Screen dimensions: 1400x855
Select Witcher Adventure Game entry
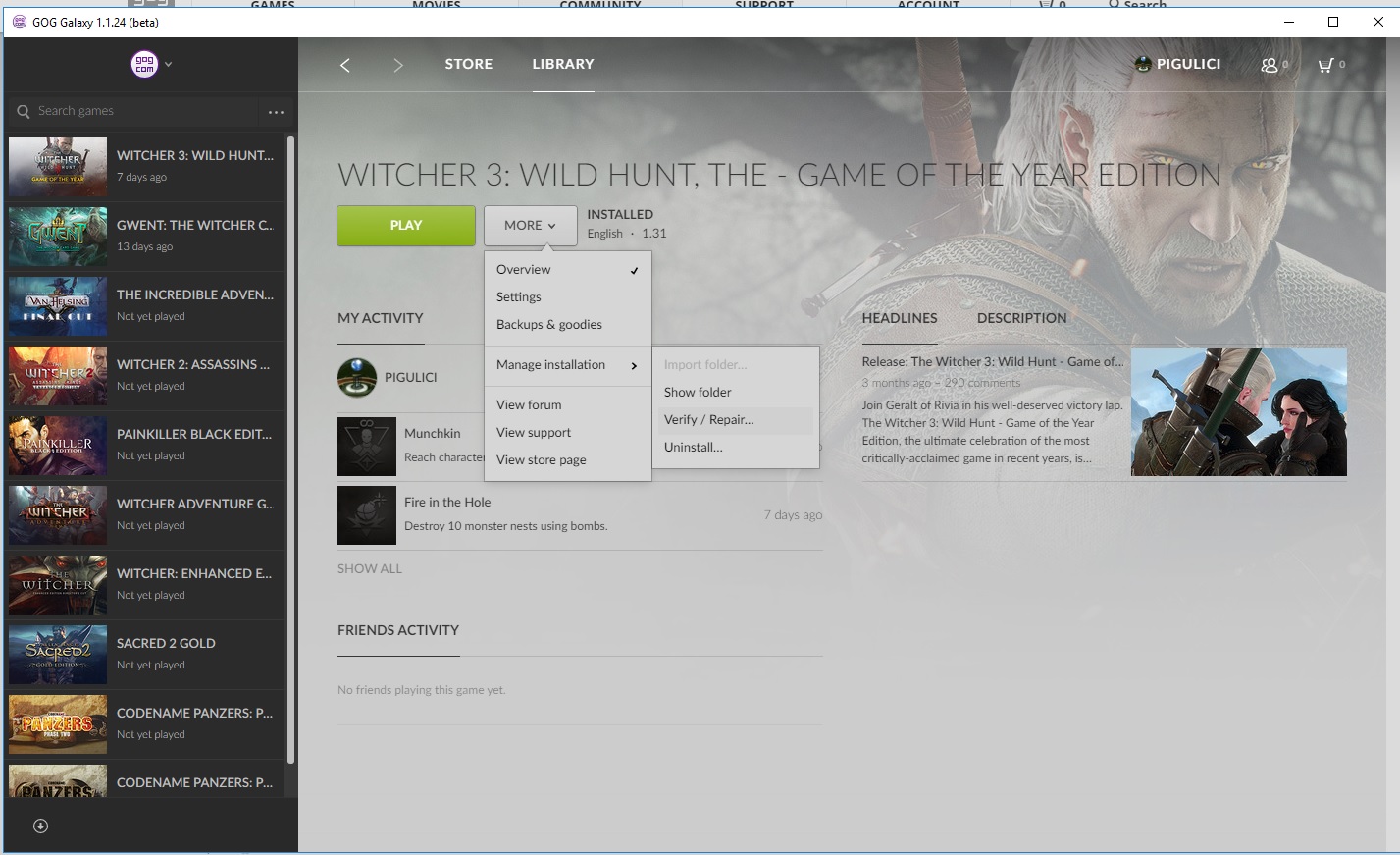(145, 515)
